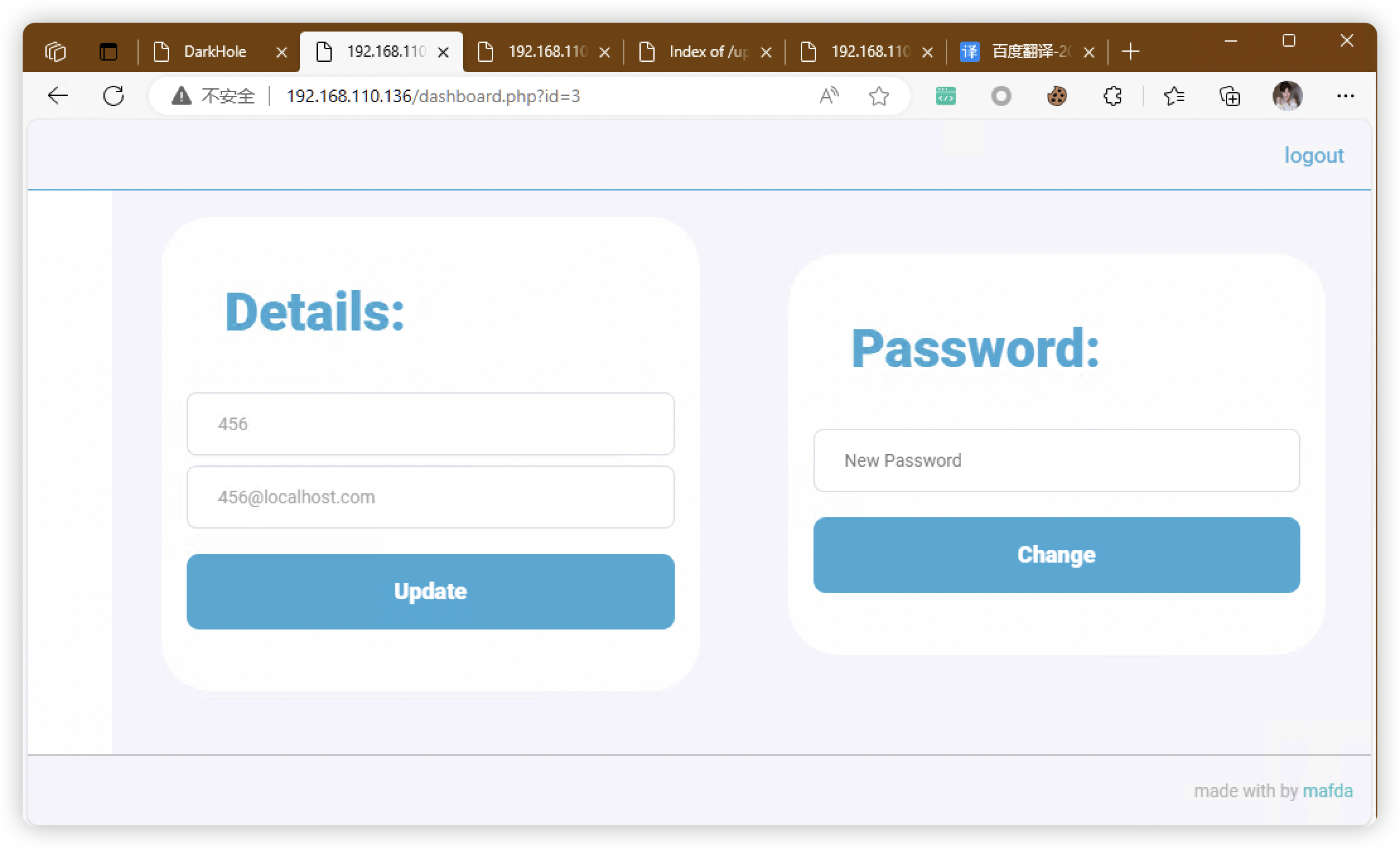Click the browser profile avatar icon

pyautogui.click(x=1285, y=96)
